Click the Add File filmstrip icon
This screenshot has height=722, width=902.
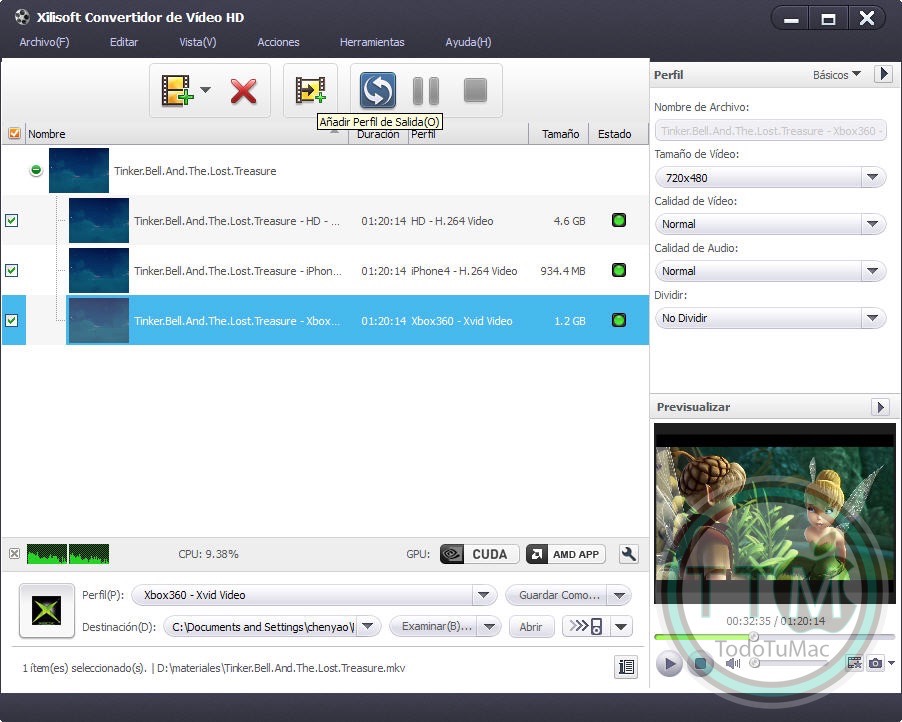[x=176, y=90]
